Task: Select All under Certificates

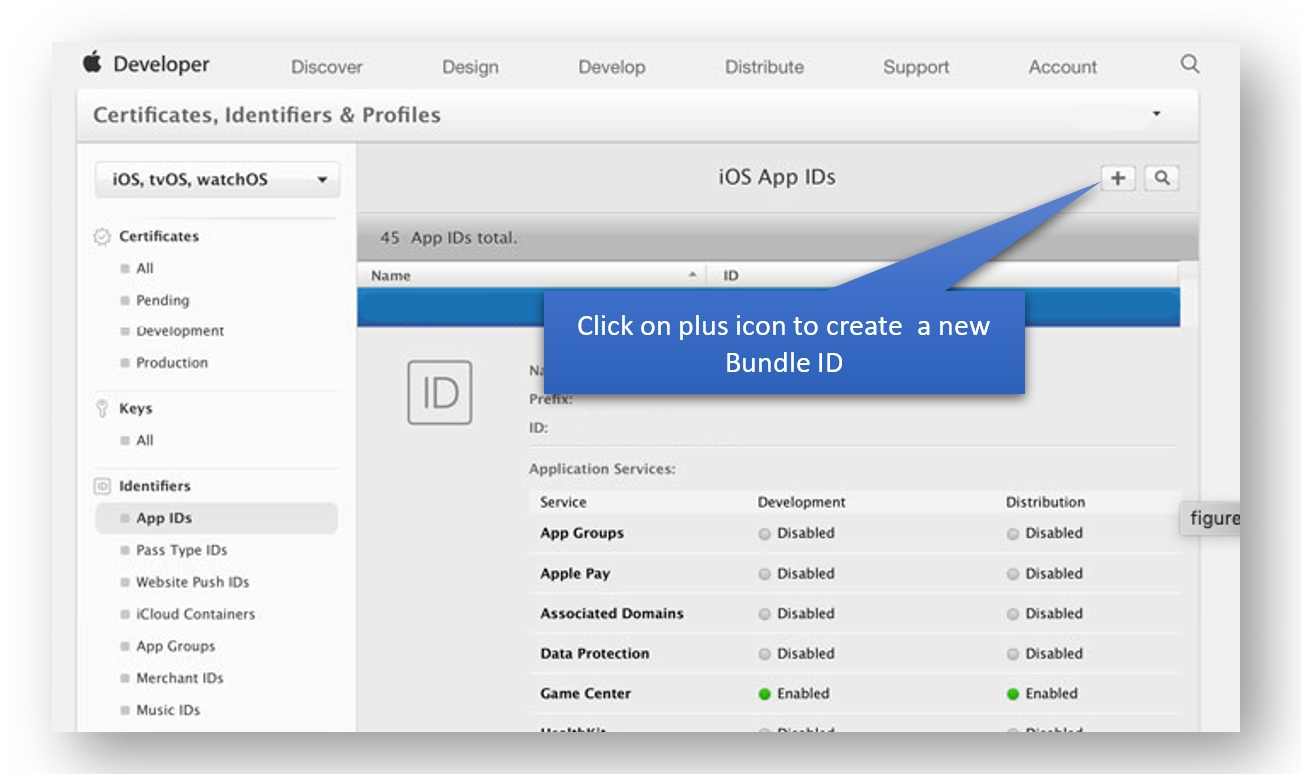Action: coord(145,268)
